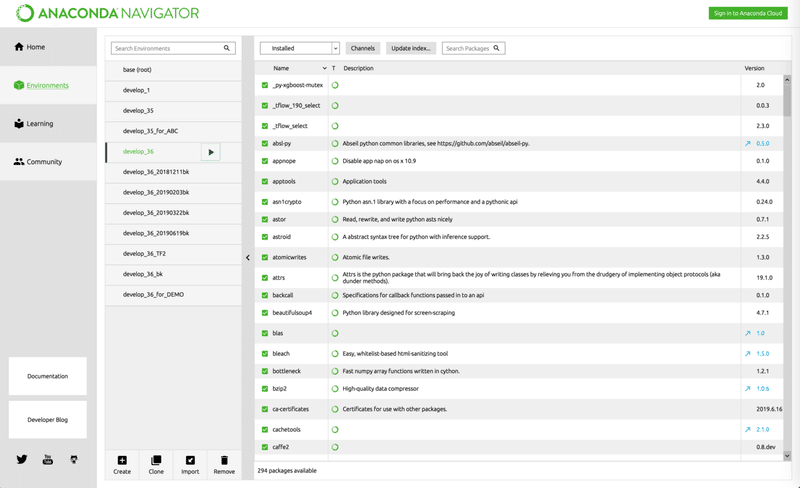Image resolution: width=800 pixels, height=488 pixels.
Task: Click the '294 packages available' status text
Action: pyautogui.click(x=287, y=471)
